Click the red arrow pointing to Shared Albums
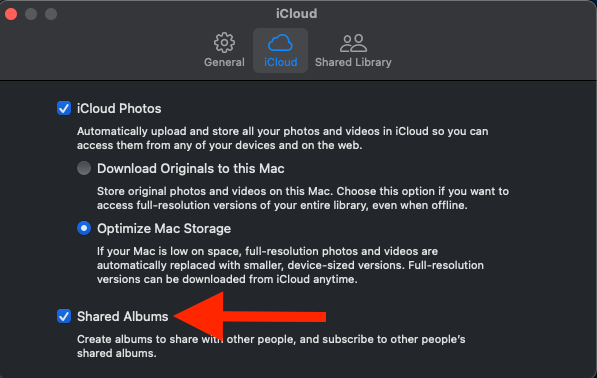The height and width of the screenshot is (378, 597). (x=249, y=316)
